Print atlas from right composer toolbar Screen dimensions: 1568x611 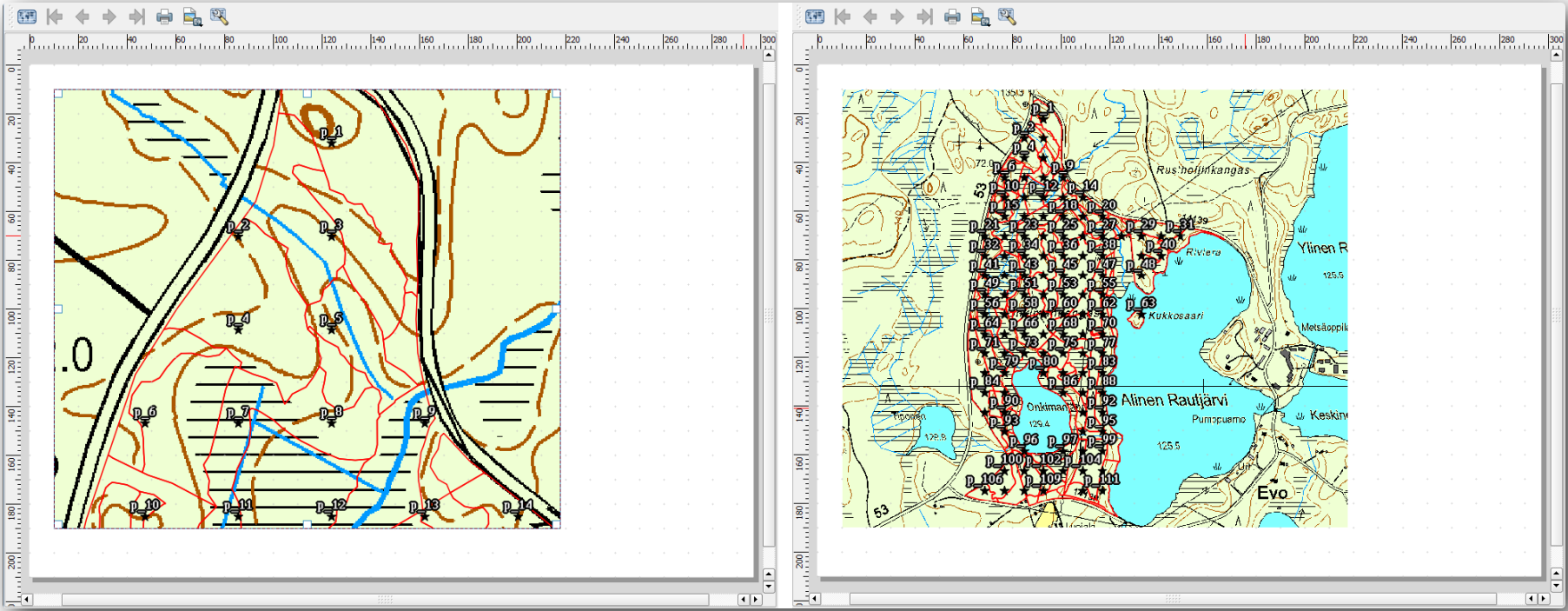point(952,17)
